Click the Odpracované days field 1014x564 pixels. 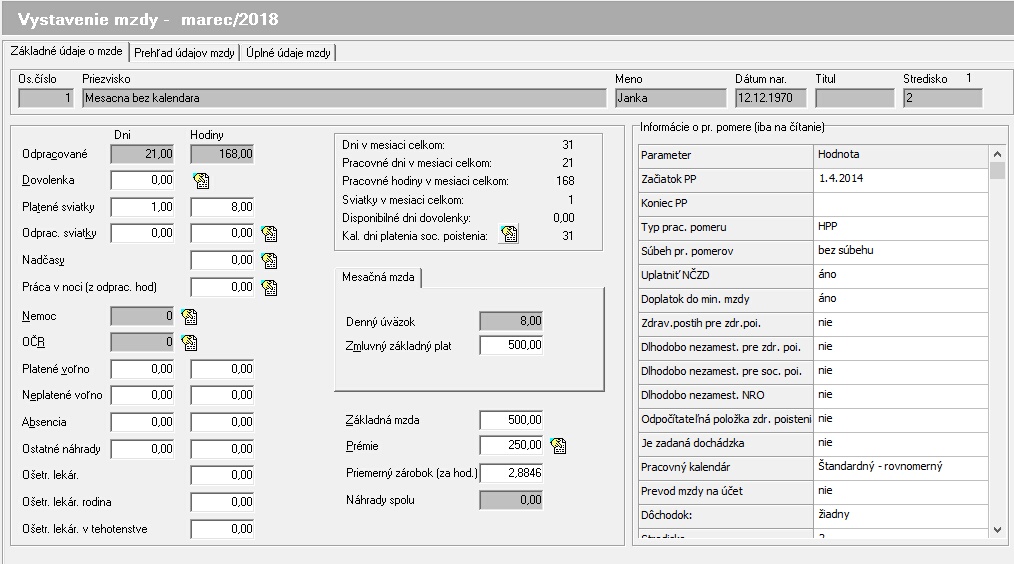tap(142, 154)
